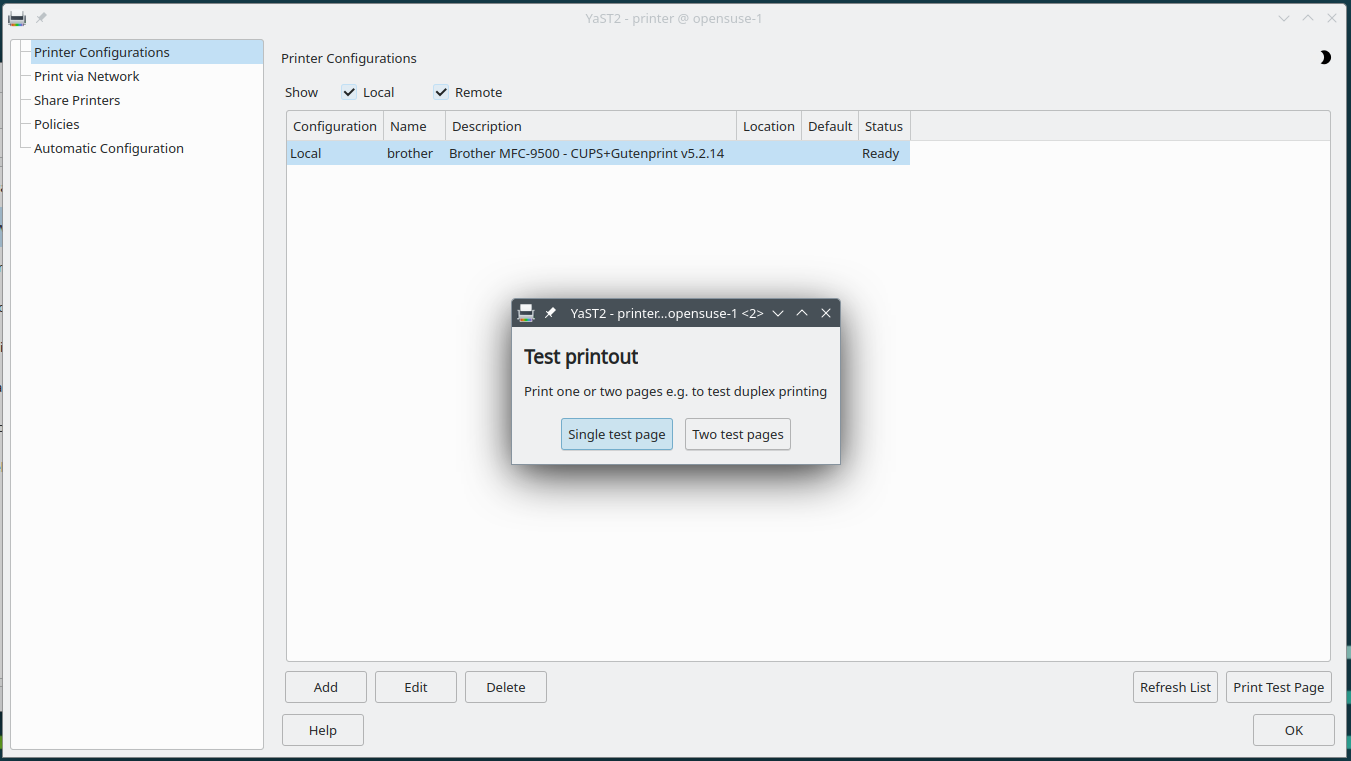Close the Test printout dialog
Image resolution: width=1351 pixels, height=761 pixels.
[826, 313]
